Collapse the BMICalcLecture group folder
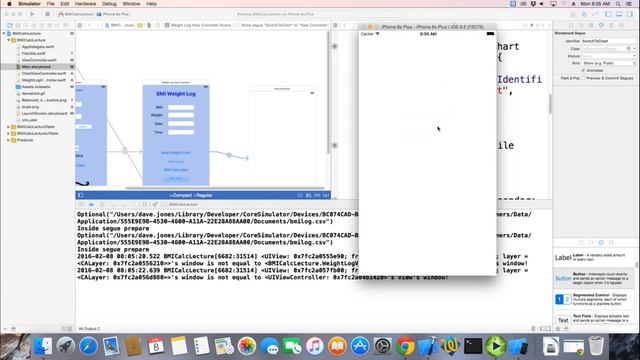The height and width of the screenshot is (360, 640). click(x=9, y=40)
